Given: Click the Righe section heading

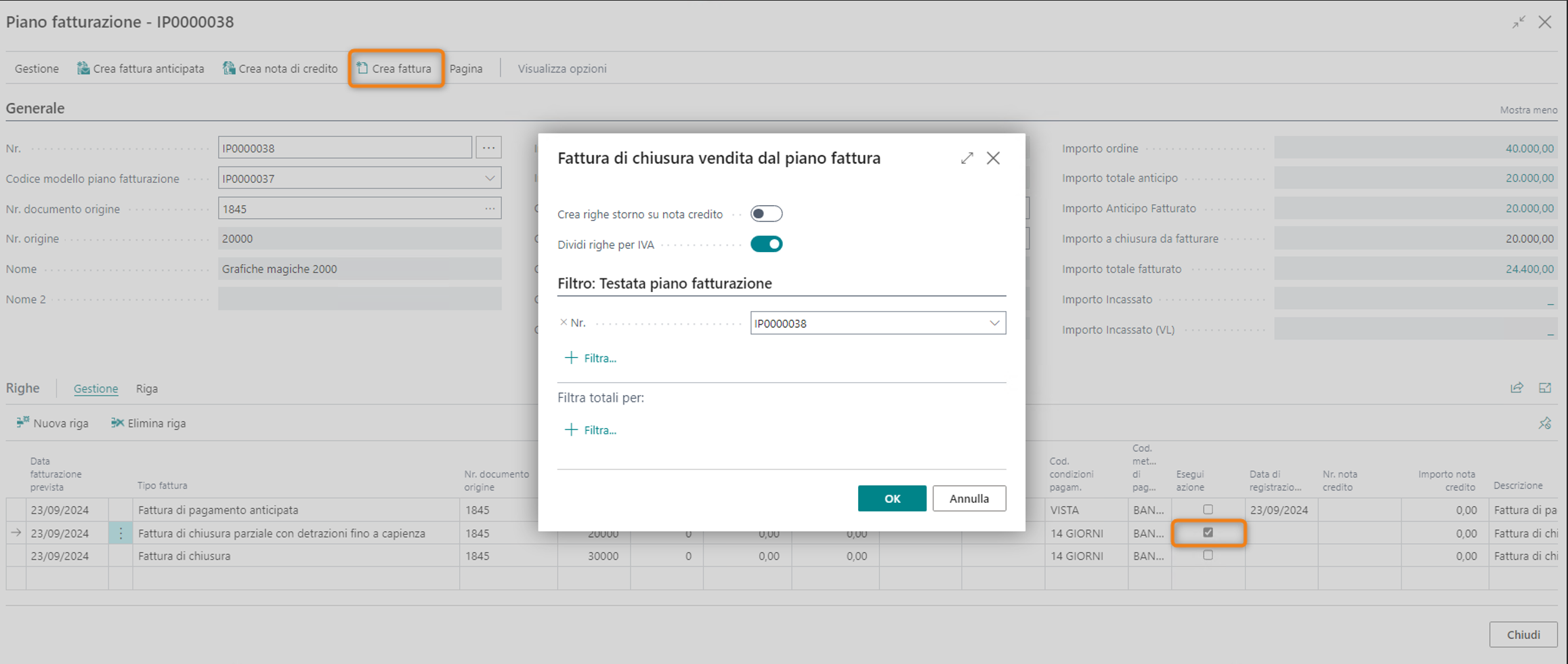Looking at the screenshot, I should pos(23,388).
